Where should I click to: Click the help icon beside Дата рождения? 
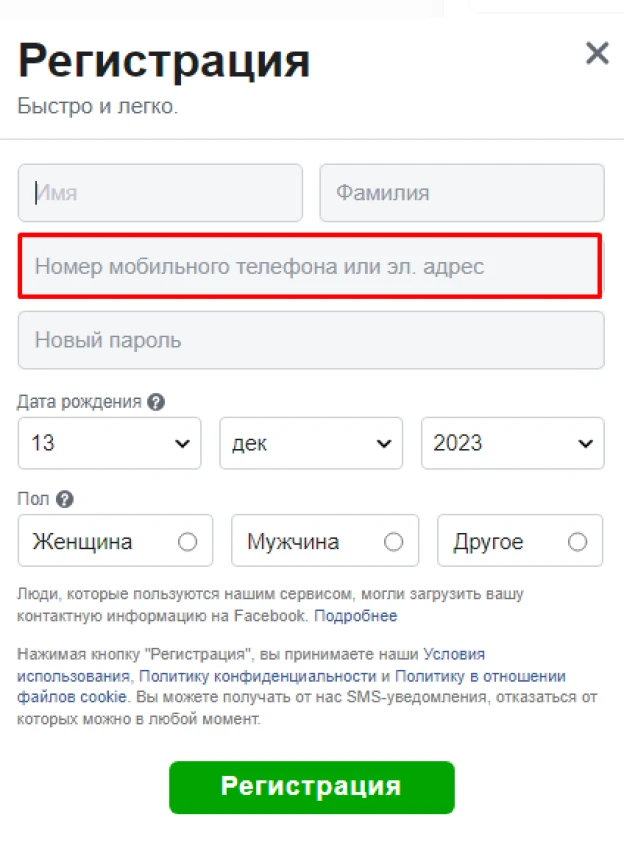point(156,402)
